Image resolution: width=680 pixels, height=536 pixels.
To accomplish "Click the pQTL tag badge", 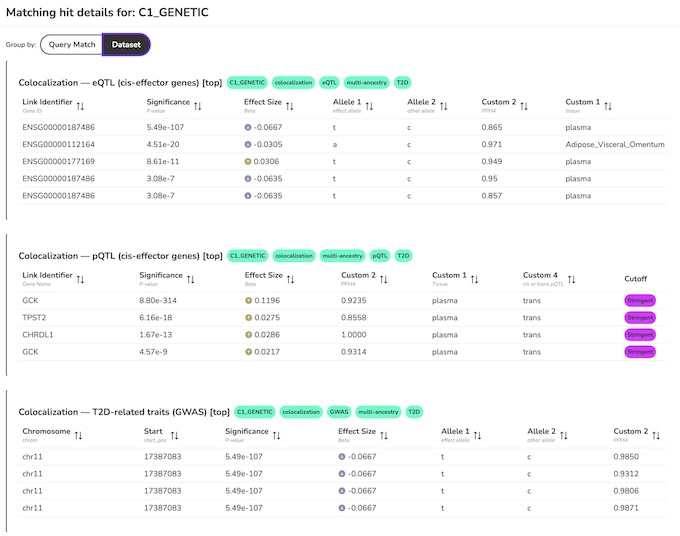I will [x=380, y=256].
